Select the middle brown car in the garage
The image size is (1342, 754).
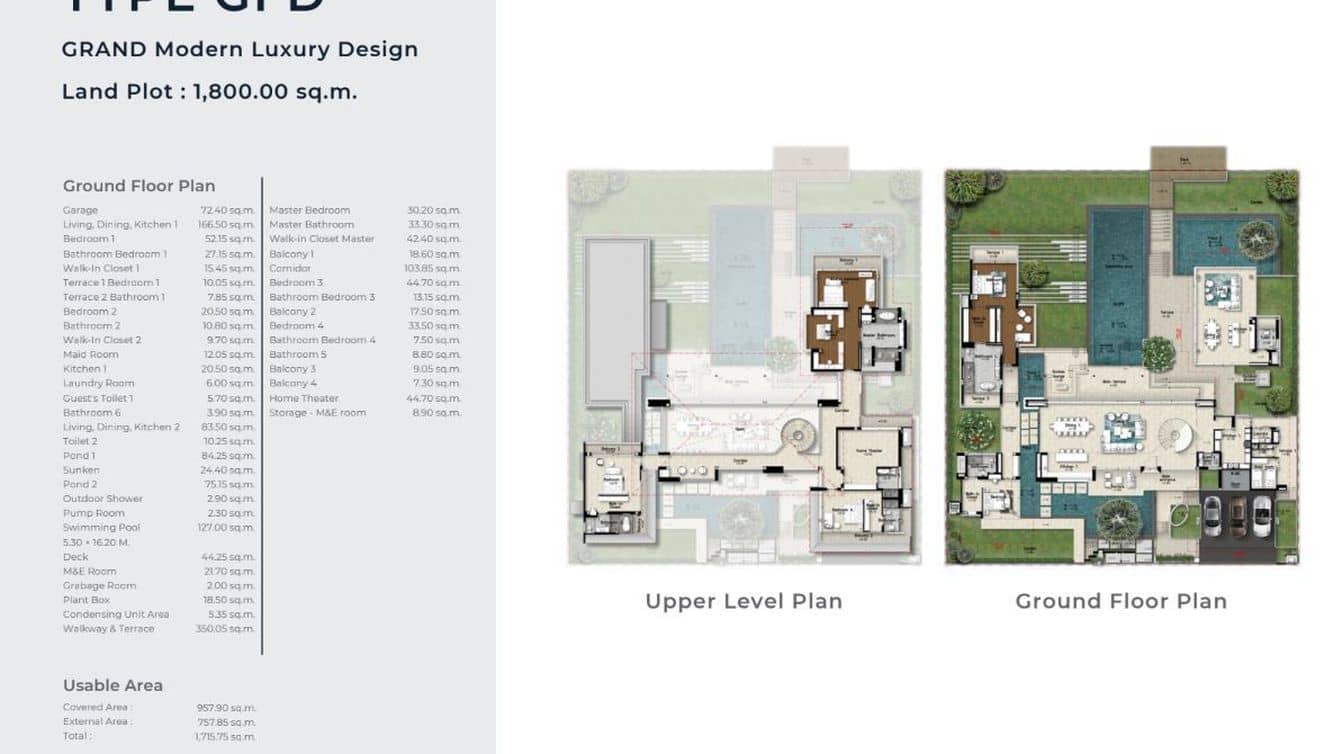(x=1238, y=516)
